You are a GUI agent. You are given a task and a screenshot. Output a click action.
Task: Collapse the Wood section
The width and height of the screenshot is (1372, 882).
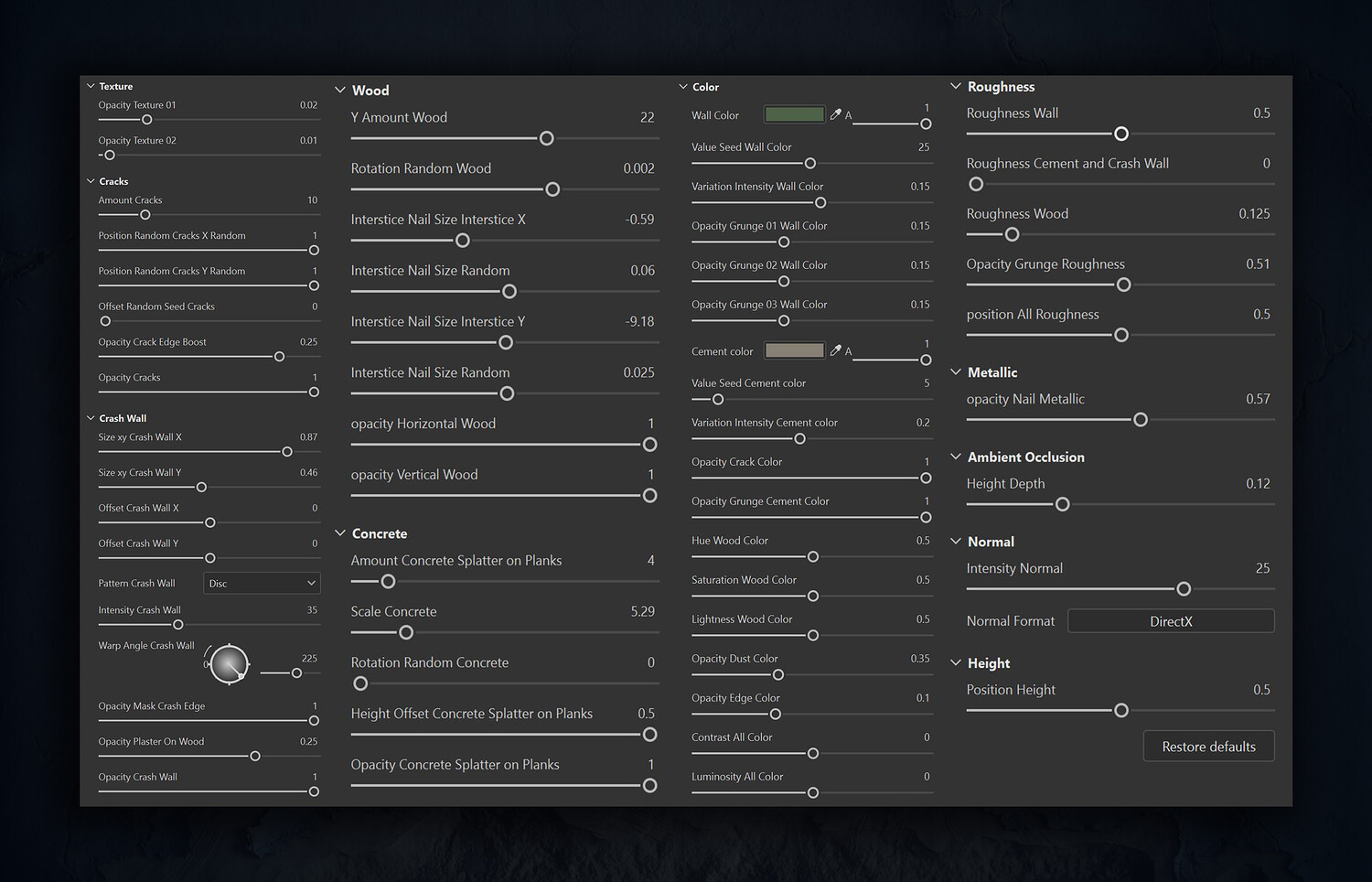point(340,90)
